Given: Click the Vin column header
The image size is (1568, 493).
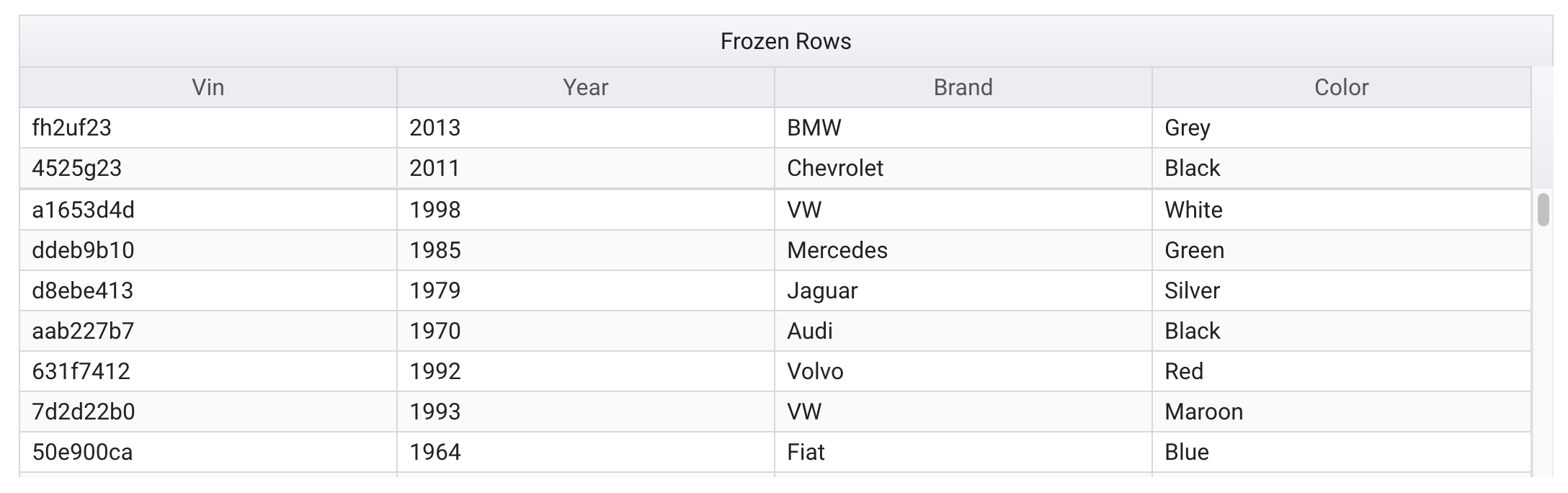Looking at the screenshot, I should click(x=208, y=87).
